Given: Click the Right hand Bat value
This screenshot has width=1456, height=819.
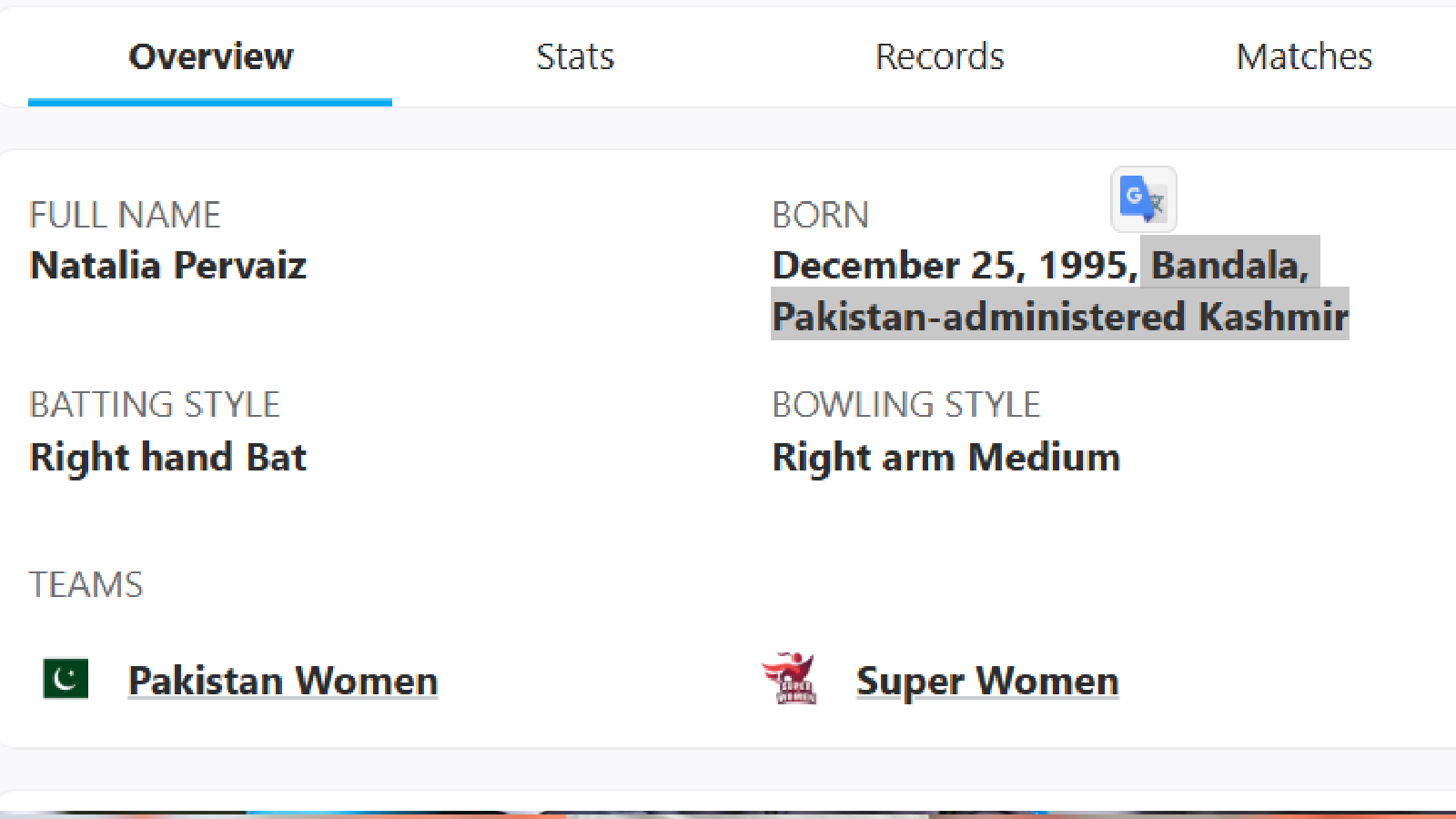Looking at the screenshot, I should pos(168,457).
